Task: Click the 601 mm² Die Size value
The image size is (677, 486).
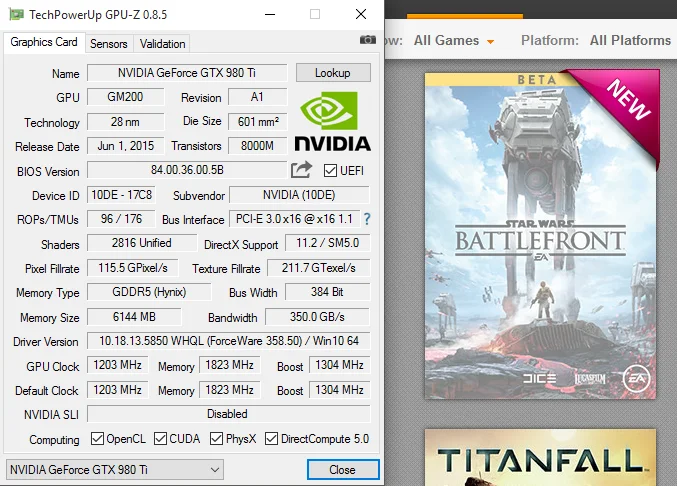Action: pos(257,122)
